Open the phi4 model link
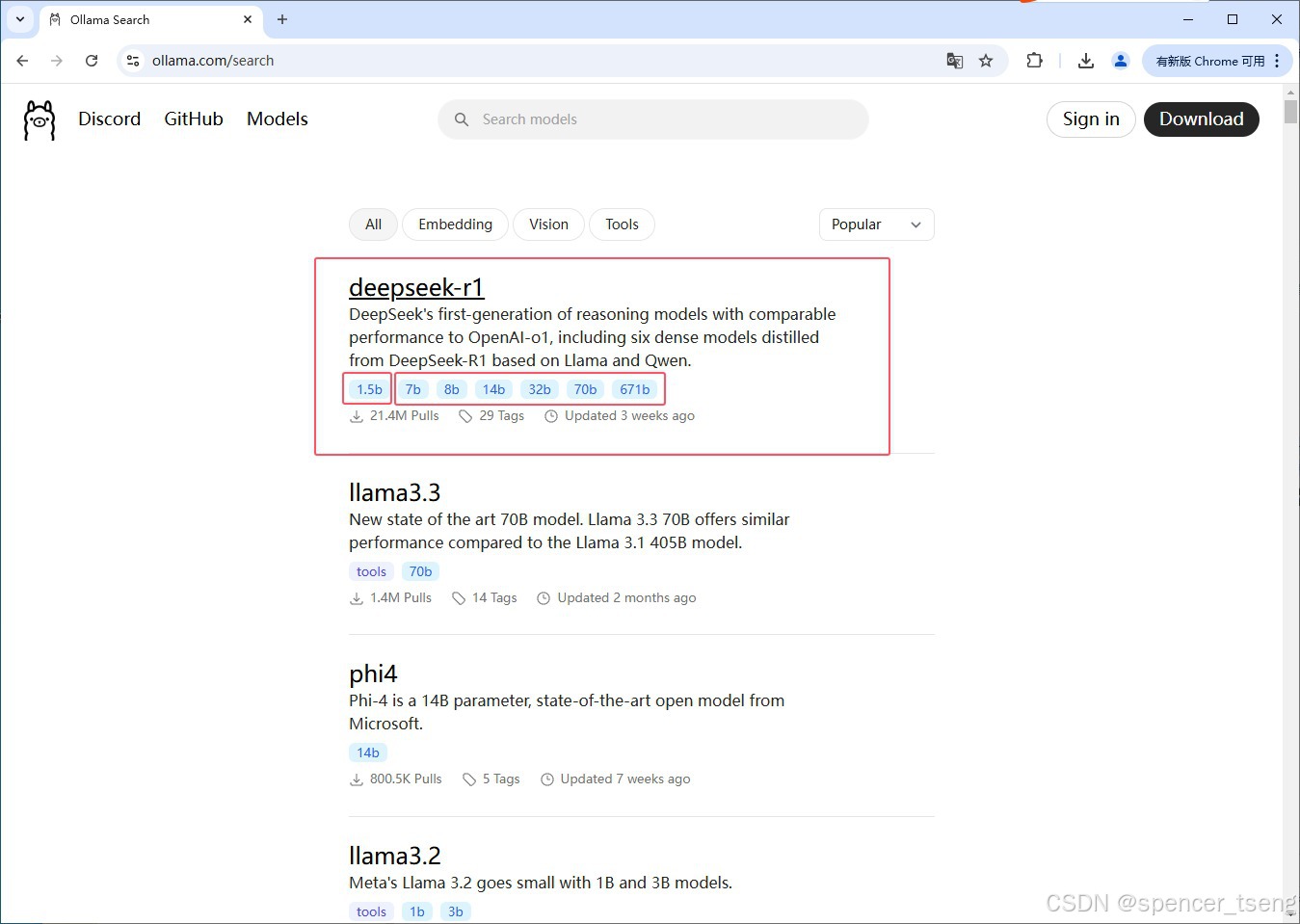Screen dimensions: 1300x924 point(373,673)
